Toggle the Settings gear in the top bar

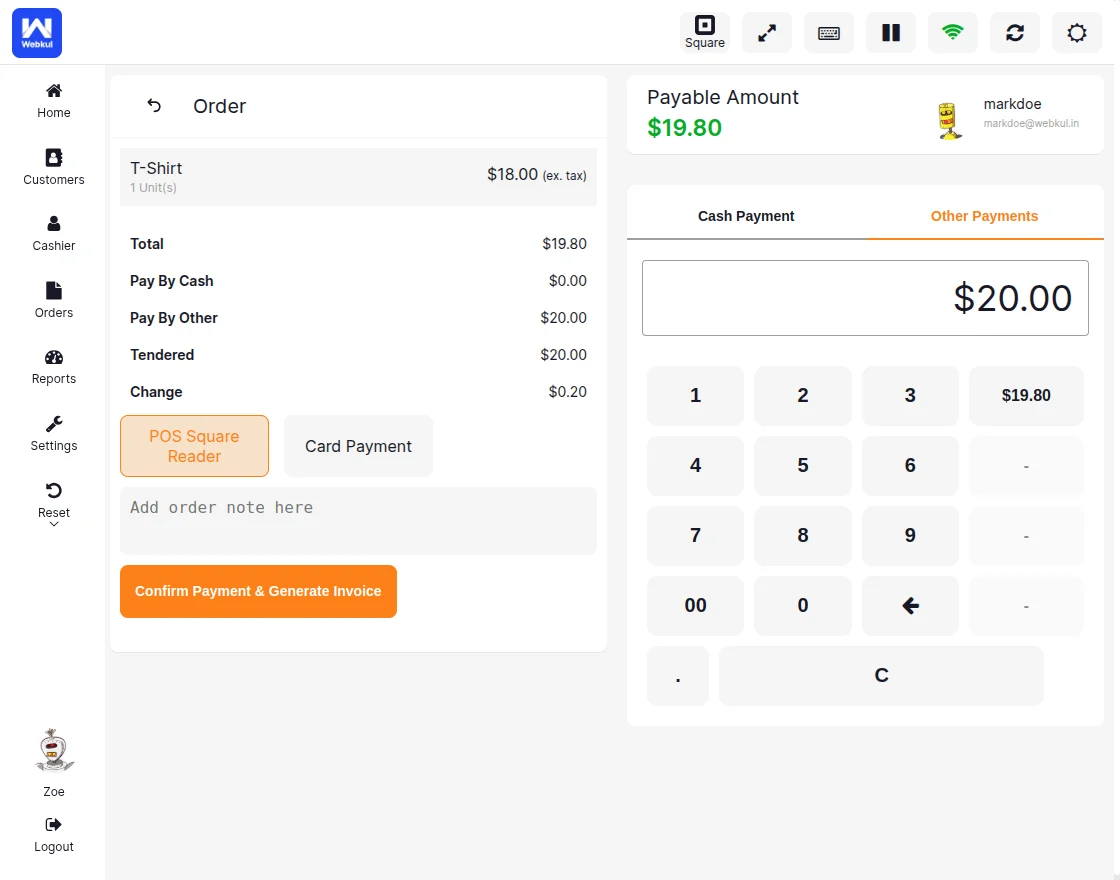point(1077,32)
